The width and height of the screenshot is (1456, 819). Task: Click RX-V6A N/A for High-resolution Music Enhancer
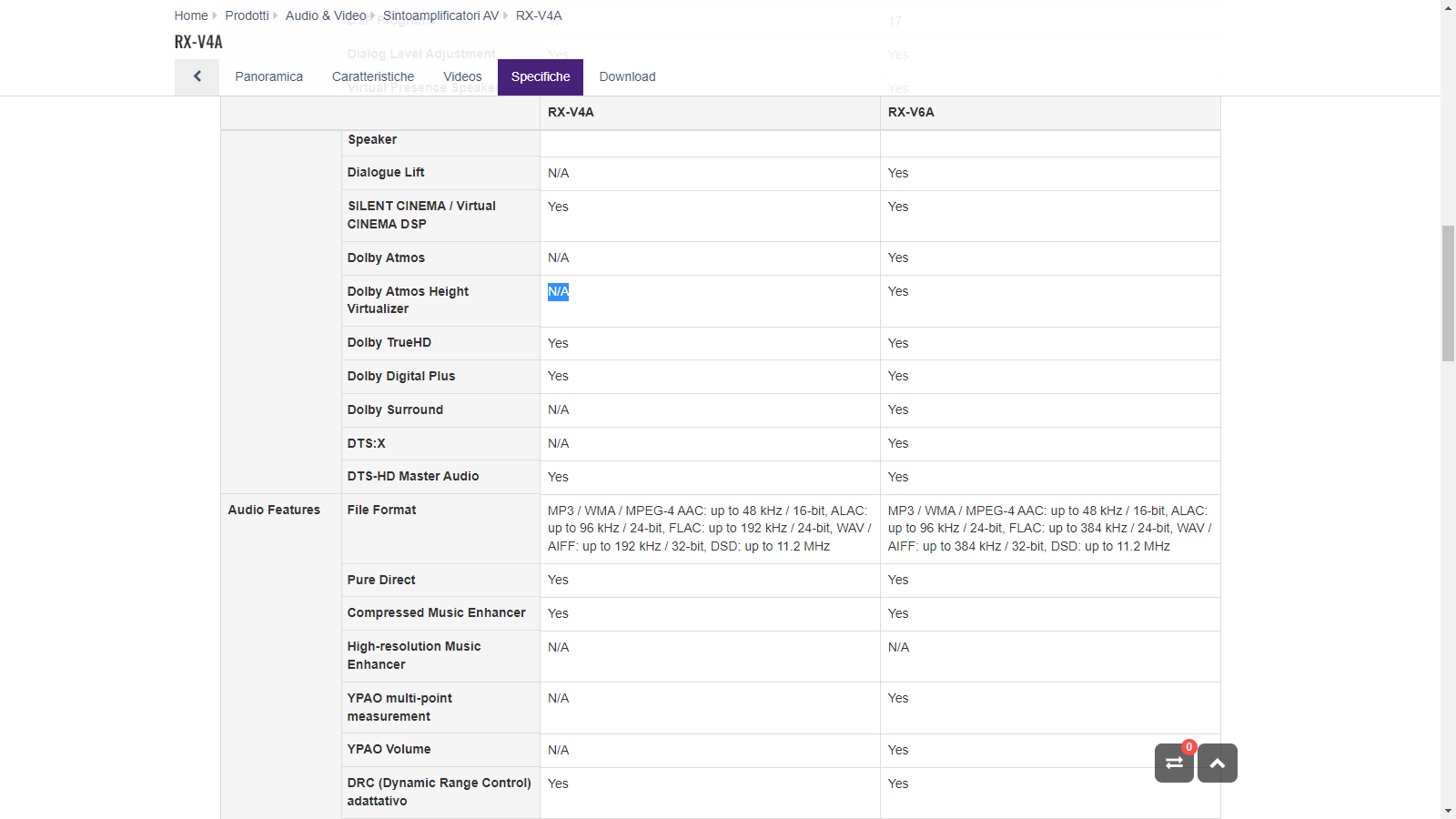point(898,647)
